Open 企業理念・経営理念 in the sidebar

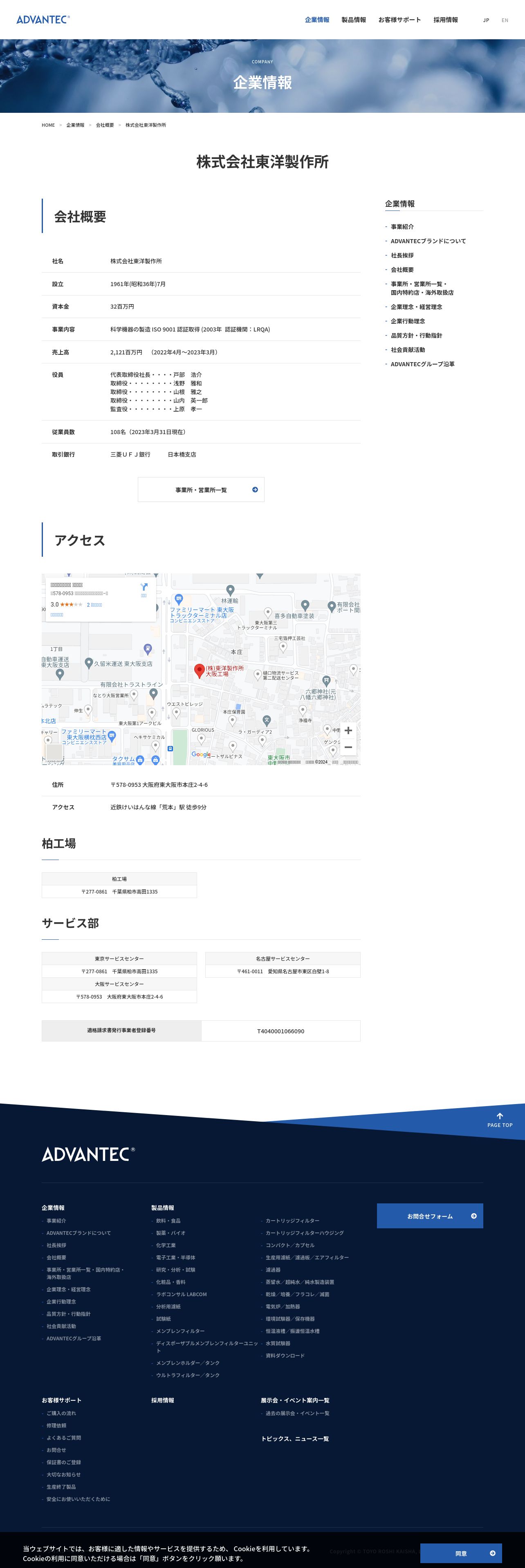(417, 307)
